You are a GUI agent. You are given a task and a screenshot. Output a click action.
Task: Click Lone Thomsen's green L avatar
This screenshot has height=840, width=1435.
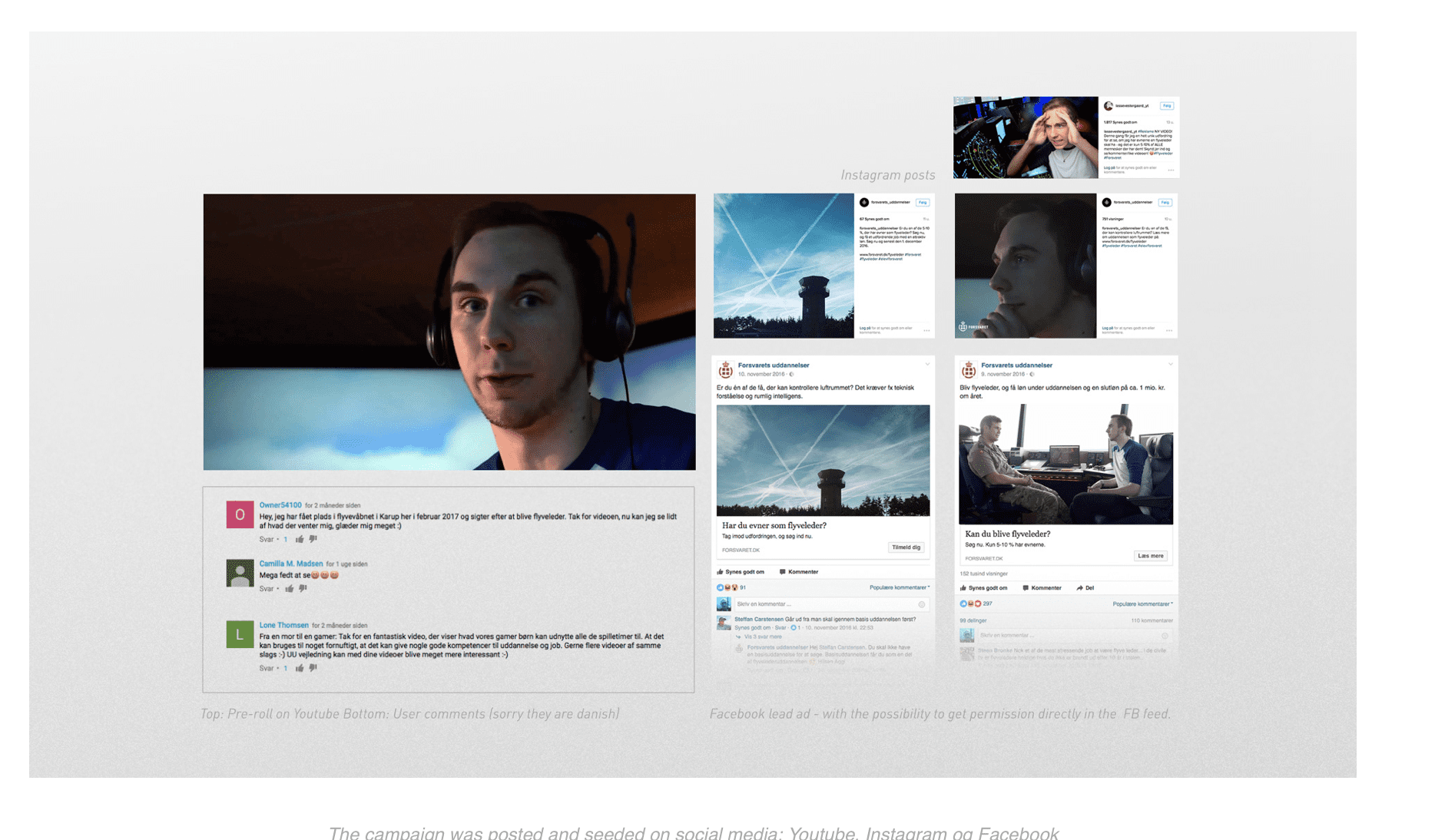click(x=240, y=634)
